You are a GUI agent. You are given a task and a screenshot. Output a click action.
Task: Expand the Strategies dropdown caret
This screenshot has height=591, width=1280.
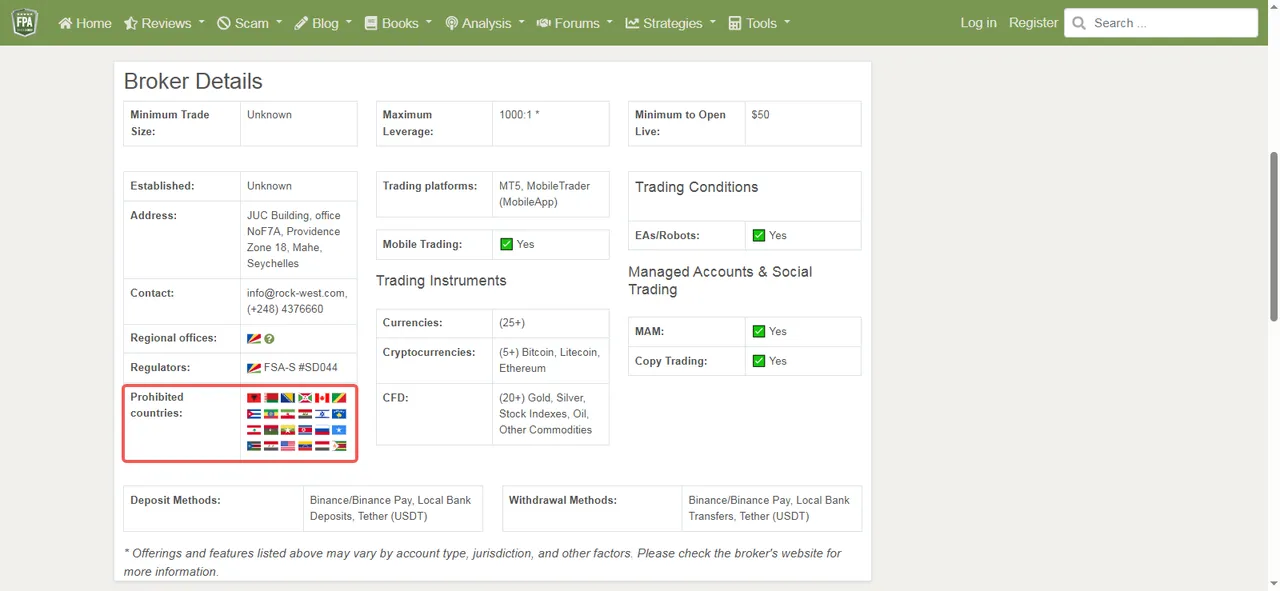(x=712, y=22)
